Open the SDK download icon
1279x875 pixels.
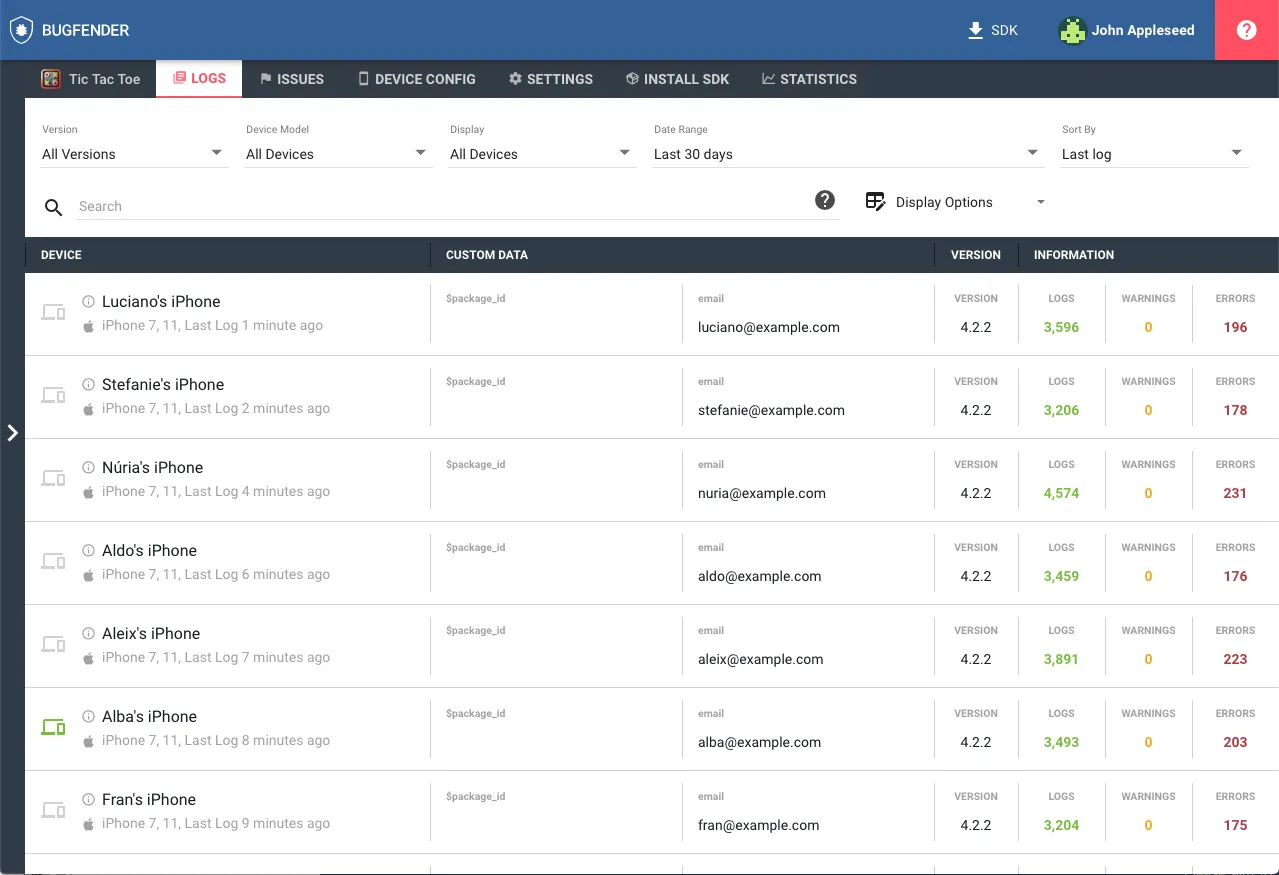(x=973, y=30)
